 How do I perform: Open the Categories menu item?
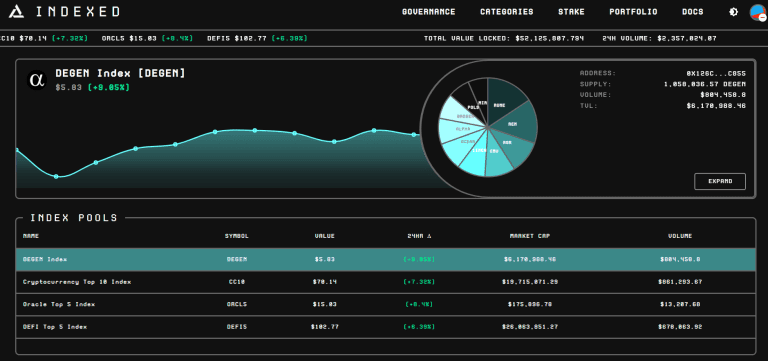tap(506, 12)
